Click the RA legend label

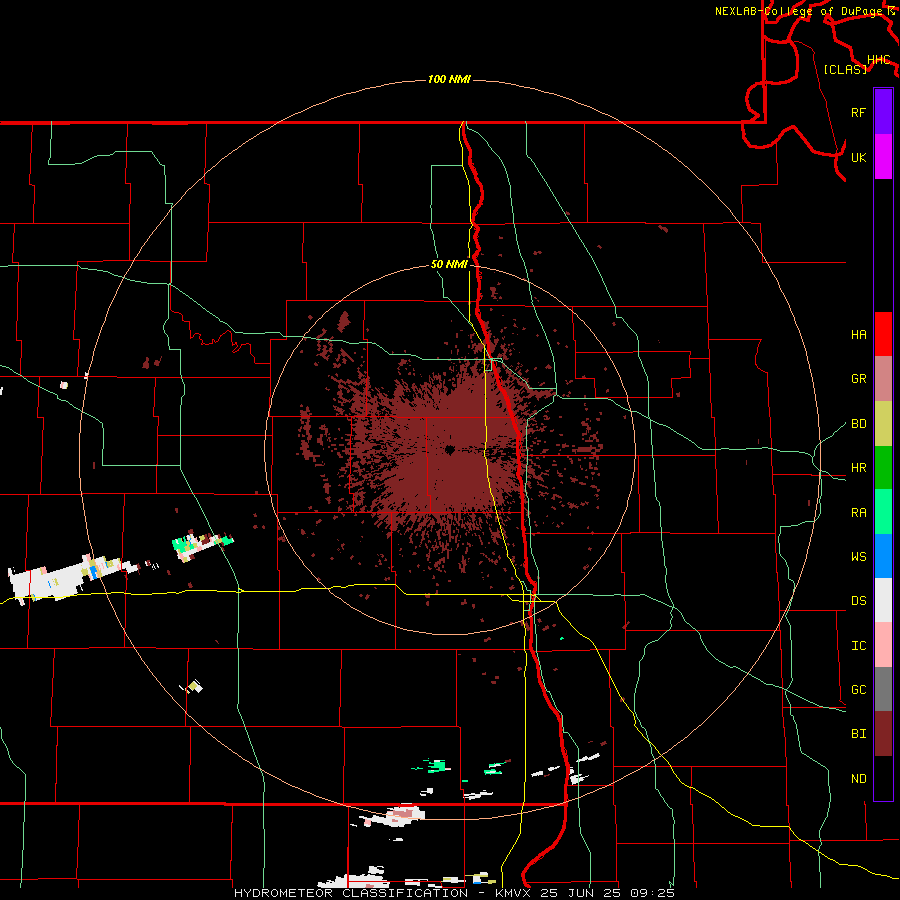click(859, 513)
